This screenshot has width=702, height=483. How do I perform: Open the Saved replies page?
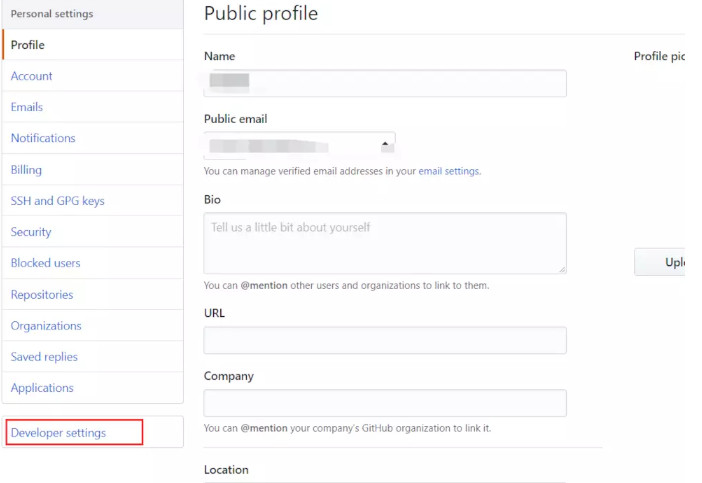click(44, 357)
